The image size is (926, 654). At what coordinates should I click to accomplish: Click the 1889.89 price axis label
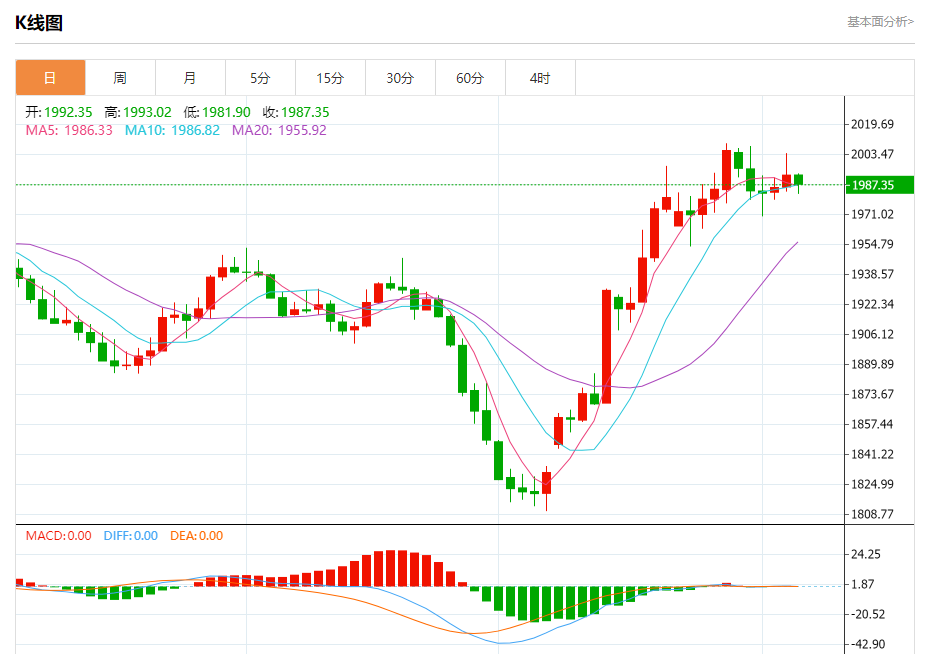pyautogui.click(x=872, y=364)
